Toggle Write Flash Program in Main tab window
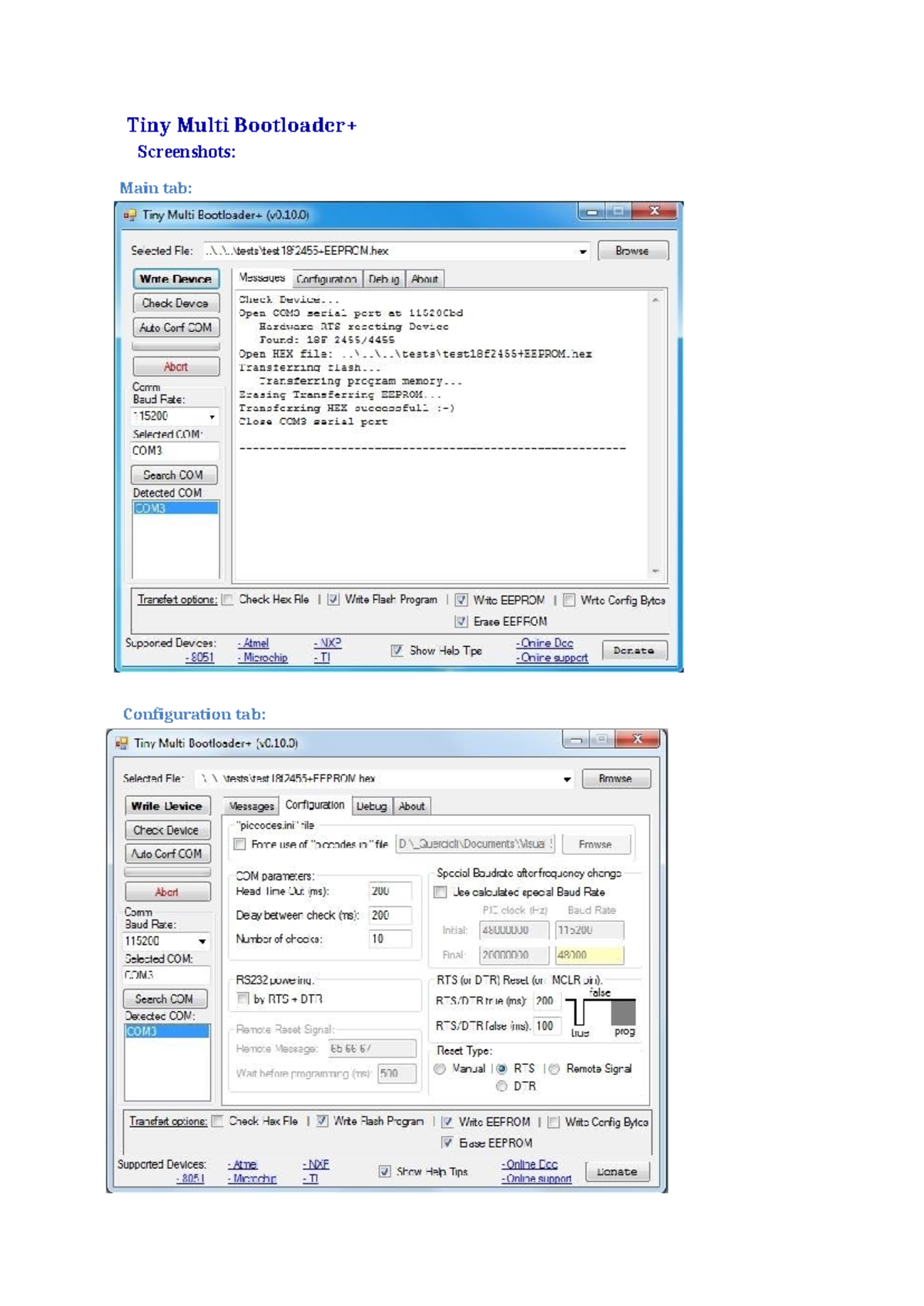This screenshot has width=924, height=1306. [x=333, y=600]
